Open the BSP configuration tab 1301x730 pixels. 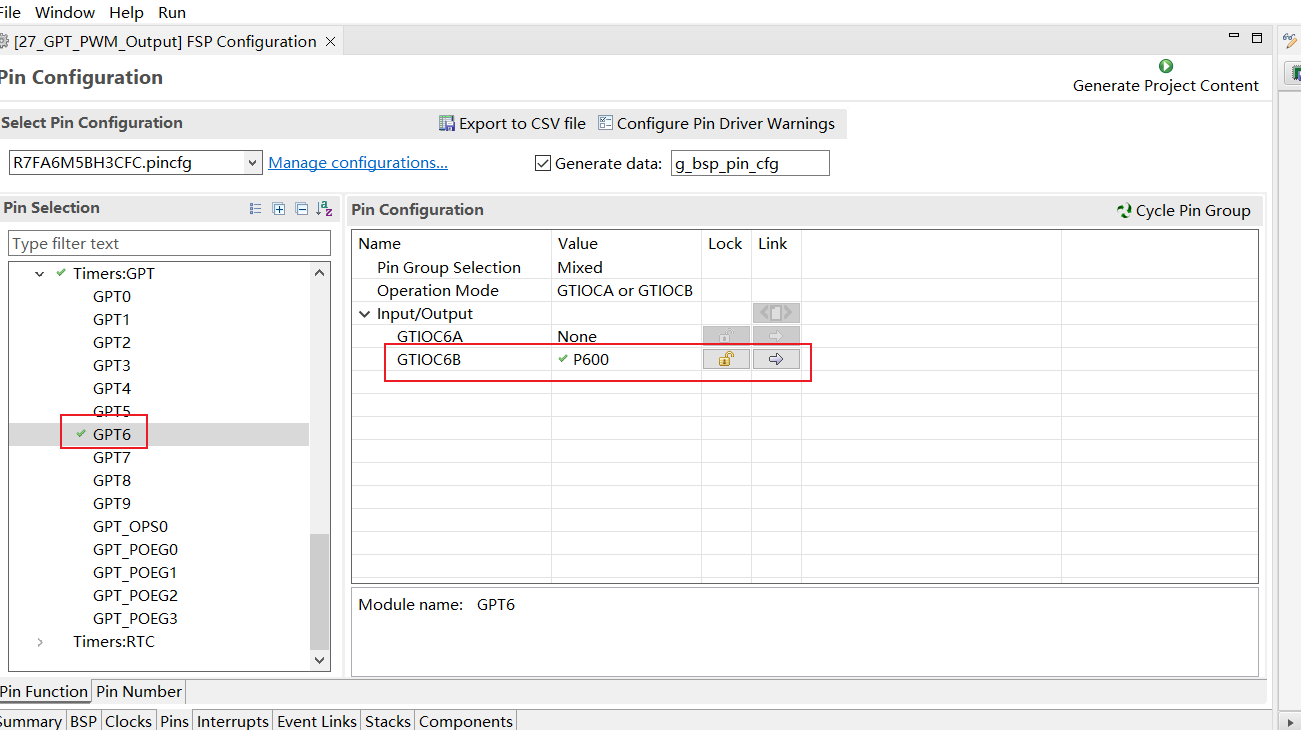83,721
